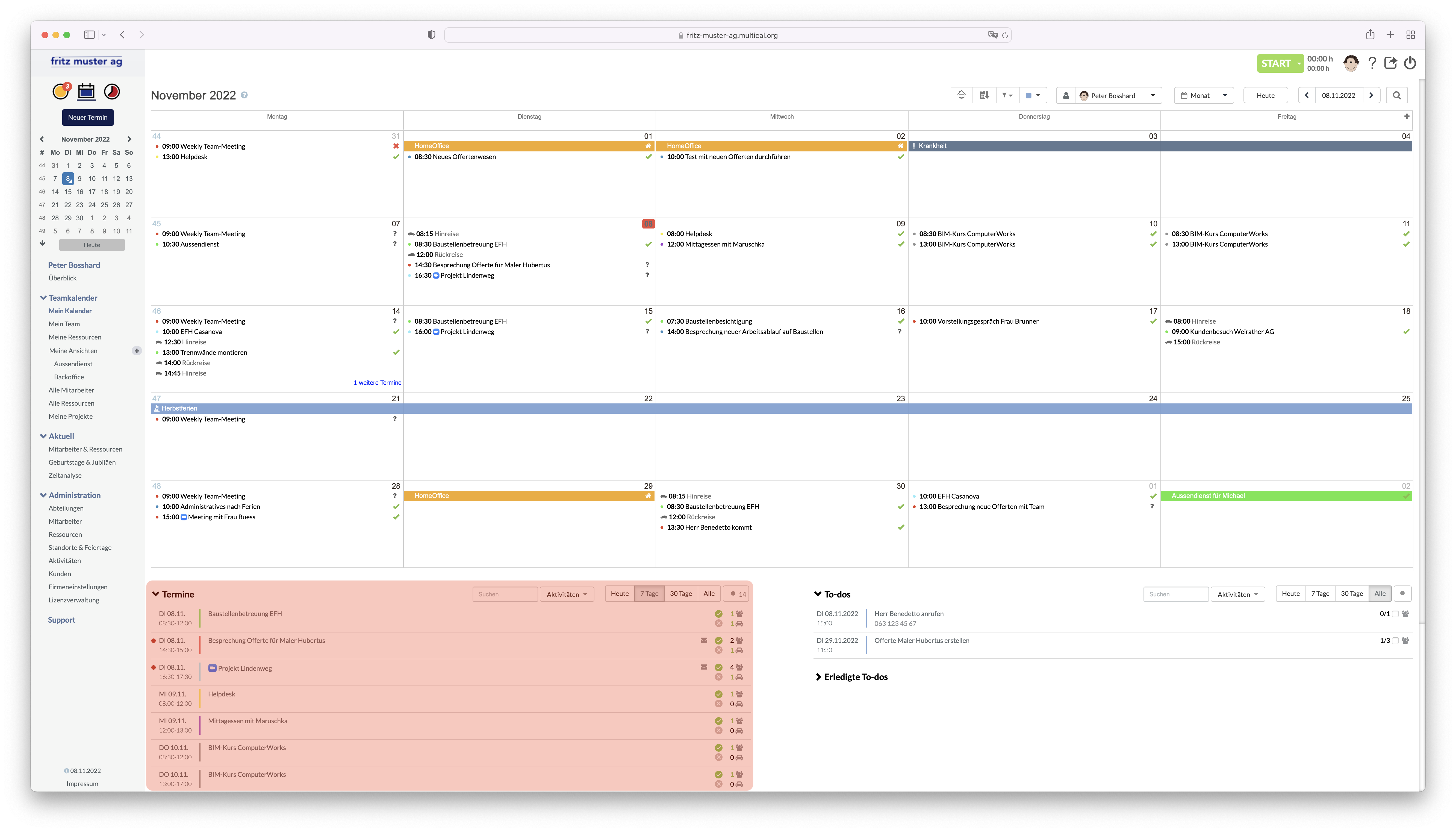Click the plus icon at the Freitag column header

[1406, 116]
